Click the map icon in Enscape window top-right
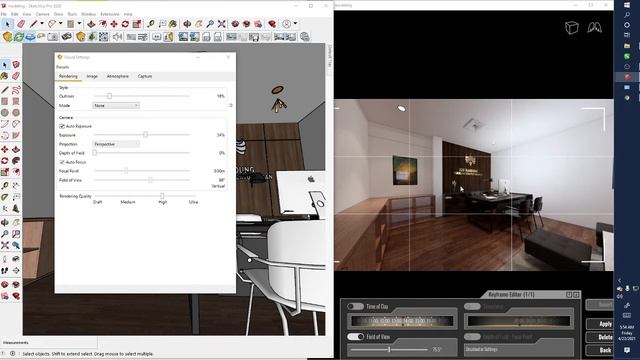This screenshot has width=640, height=360. [x=594, y=28]
